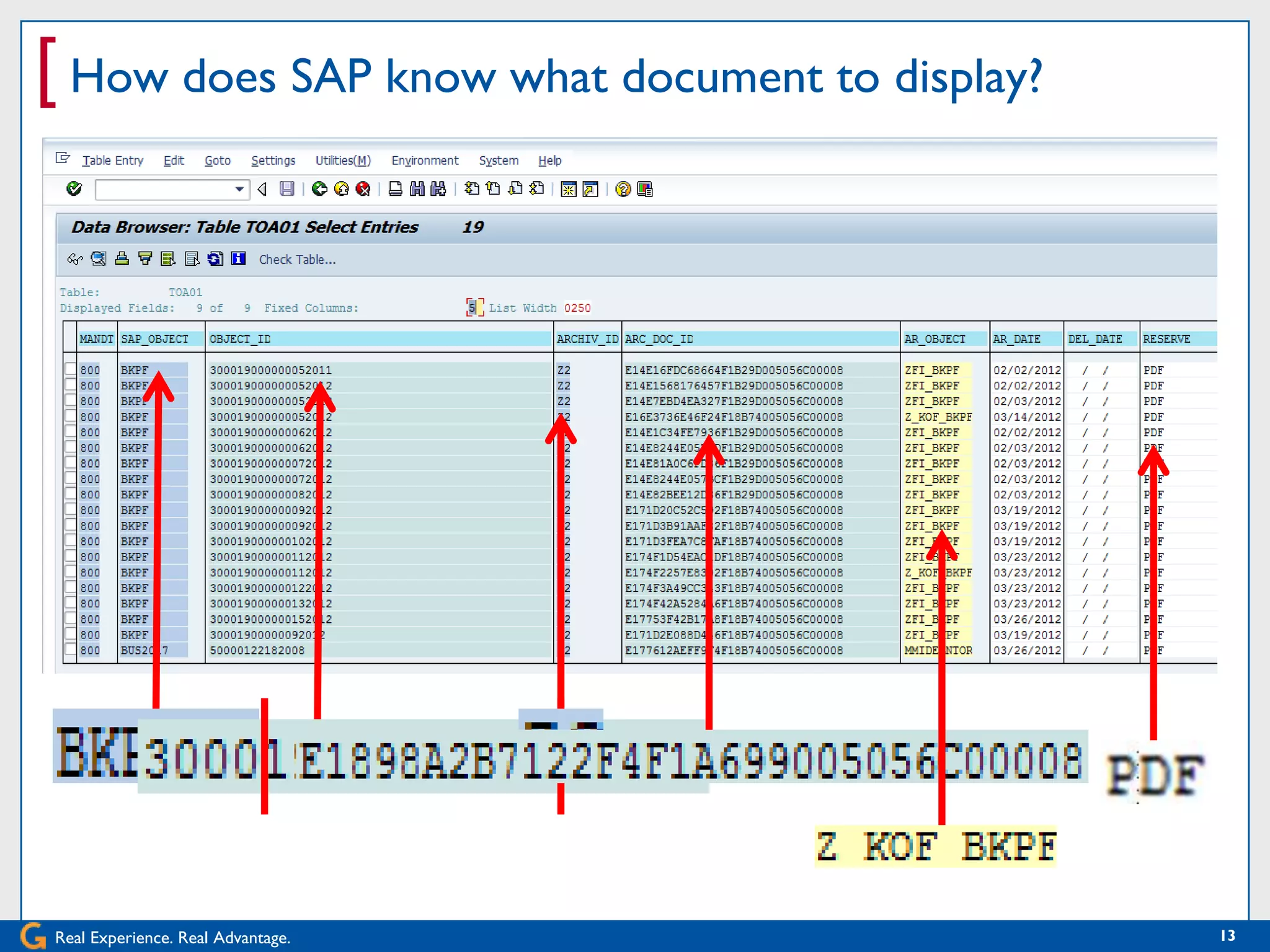The image size is (1270, 952).
Task: Open the Environment menu
Action: pos(425,161)
